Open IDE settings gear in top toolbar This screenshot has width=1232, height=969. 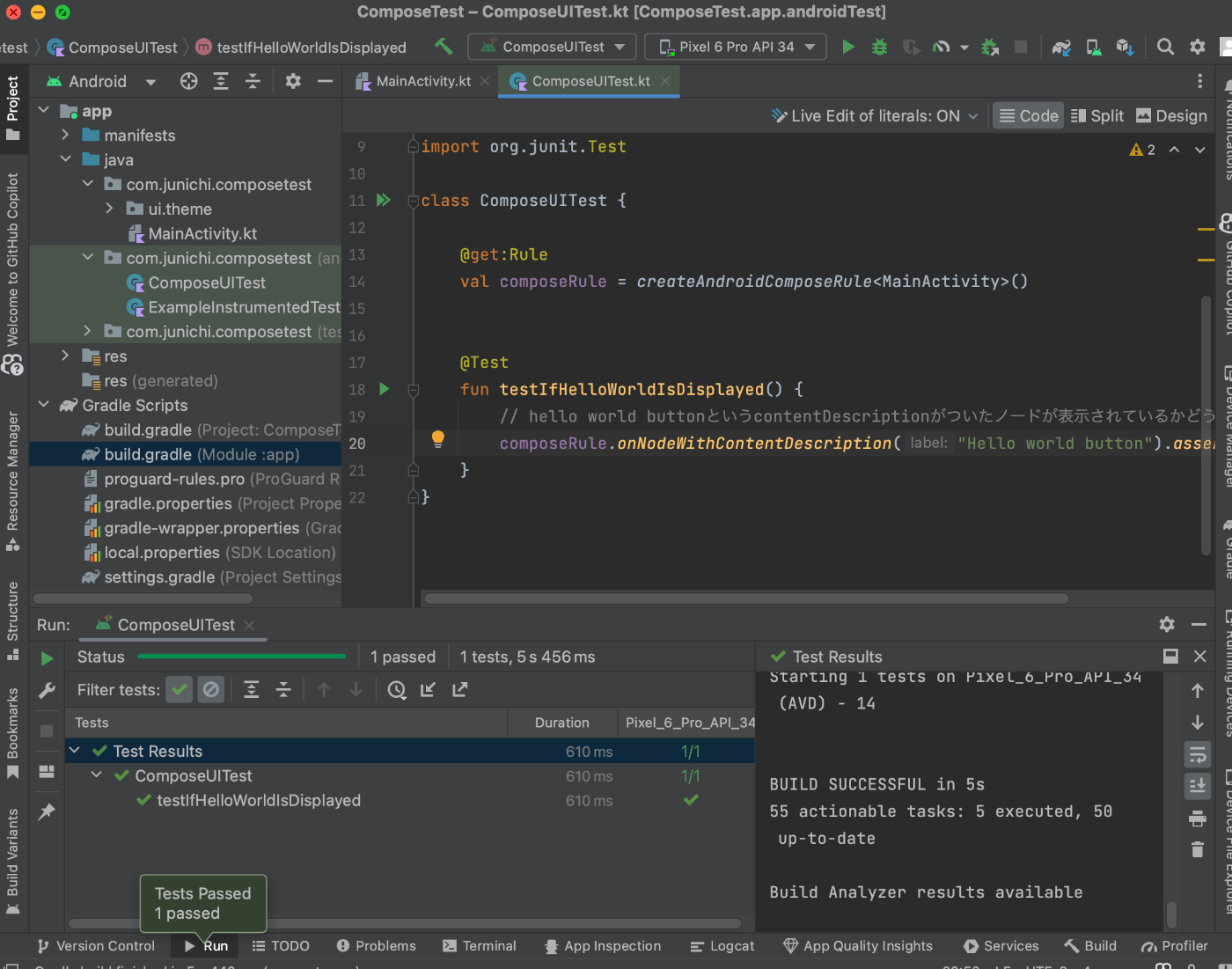click(1198, 47)
